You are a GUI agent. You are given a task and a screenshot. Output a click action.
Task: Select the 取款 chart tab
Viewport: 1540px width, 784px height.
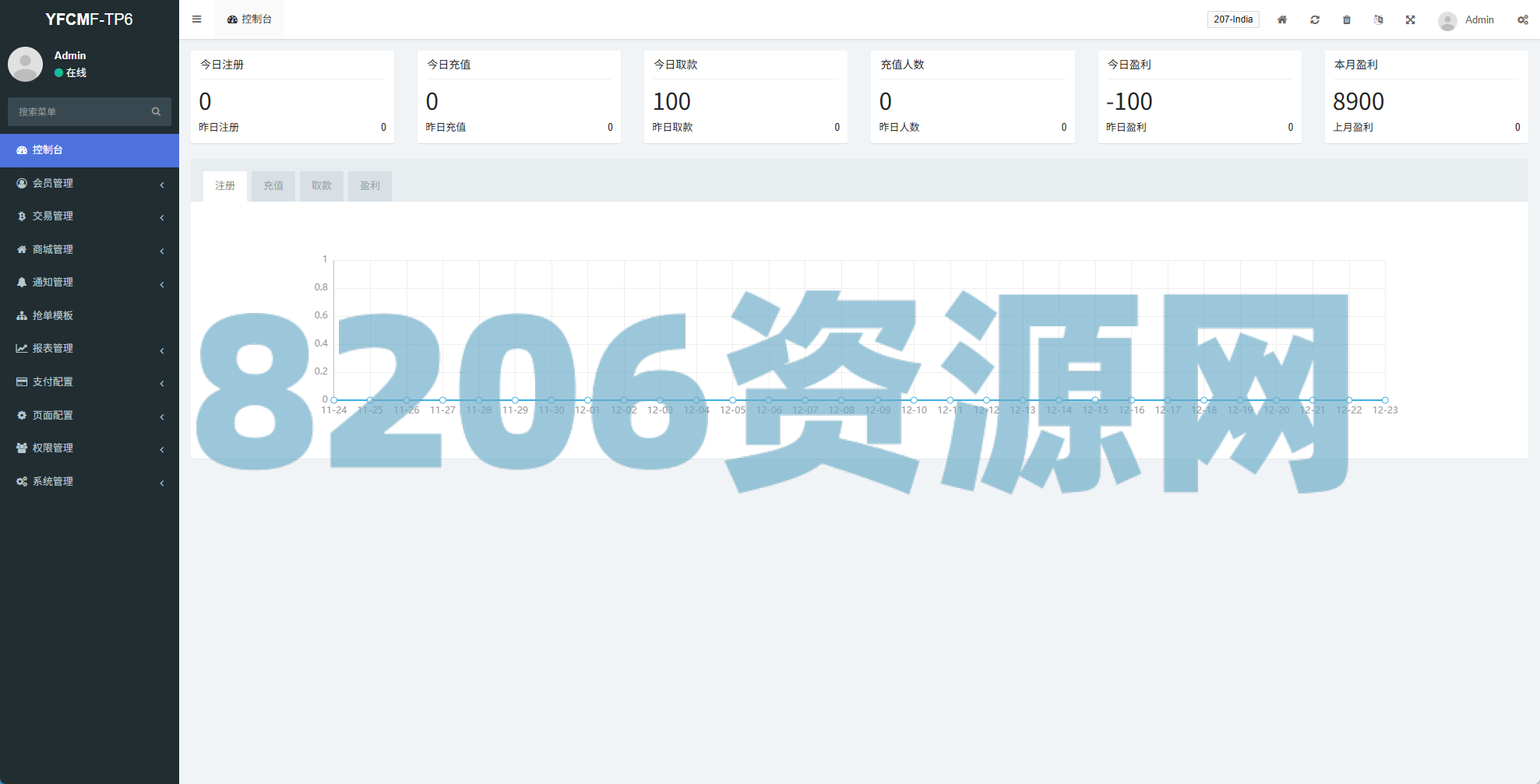tap(321, 186)
